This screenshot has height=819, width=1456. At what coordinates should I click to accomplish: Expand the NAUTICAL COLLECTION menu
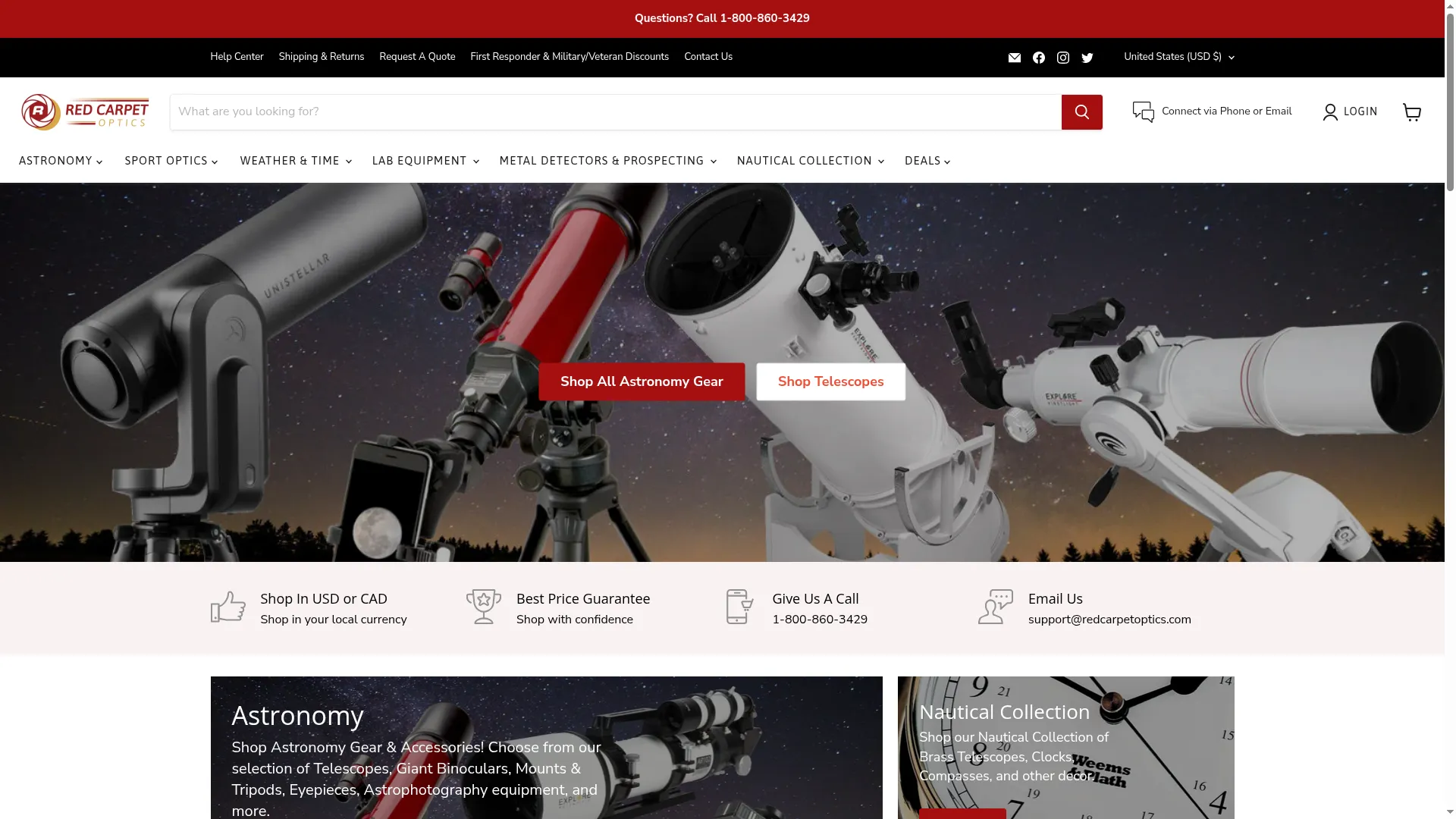[811, 161]
